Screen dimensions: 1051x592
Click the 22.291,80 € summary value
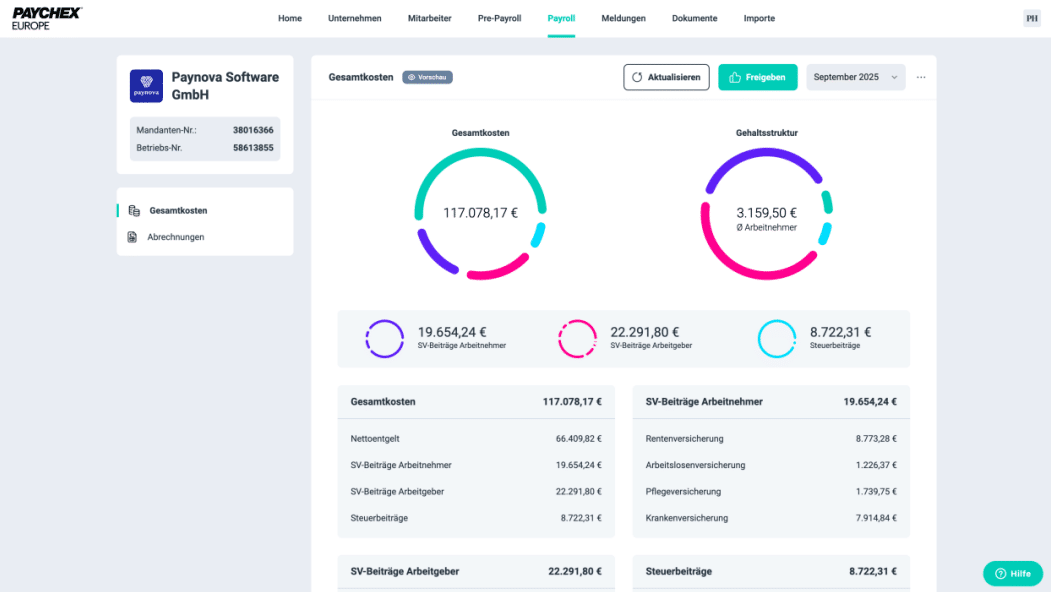tap(644, 332)
